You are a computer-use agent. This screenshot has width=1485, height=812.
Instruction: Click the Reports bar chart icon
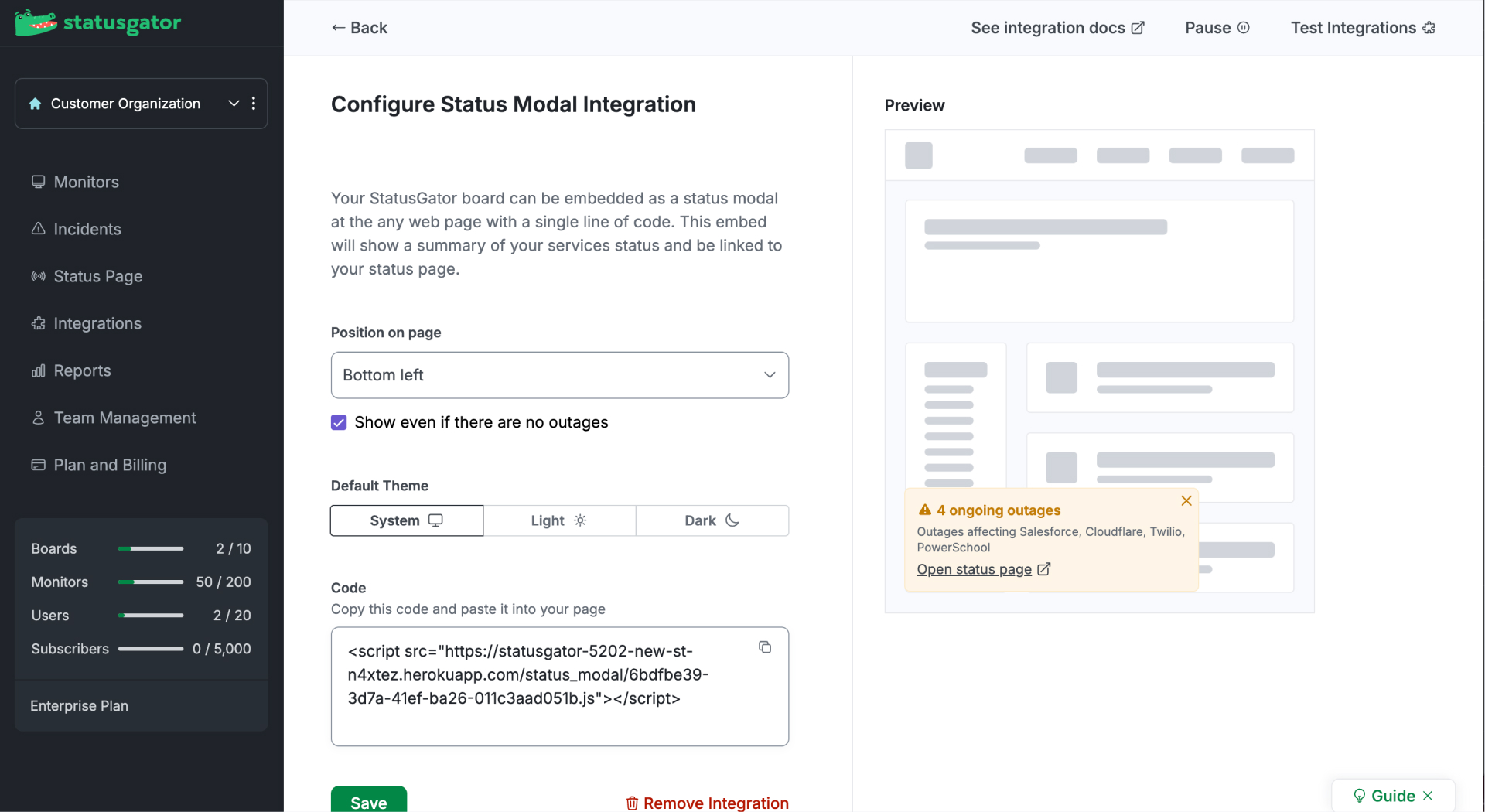point(38,370)
